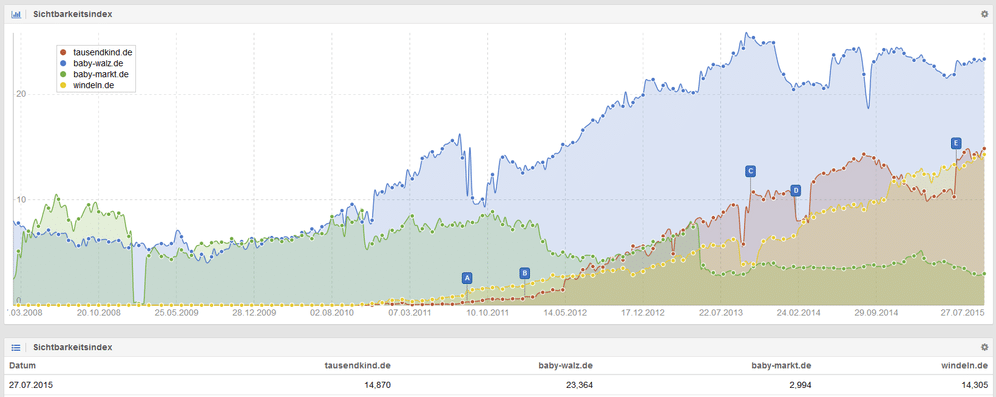Click the 17.12.2012 x-axis date label
Screen dimensions: 996x397
click(x=643, y=313)
